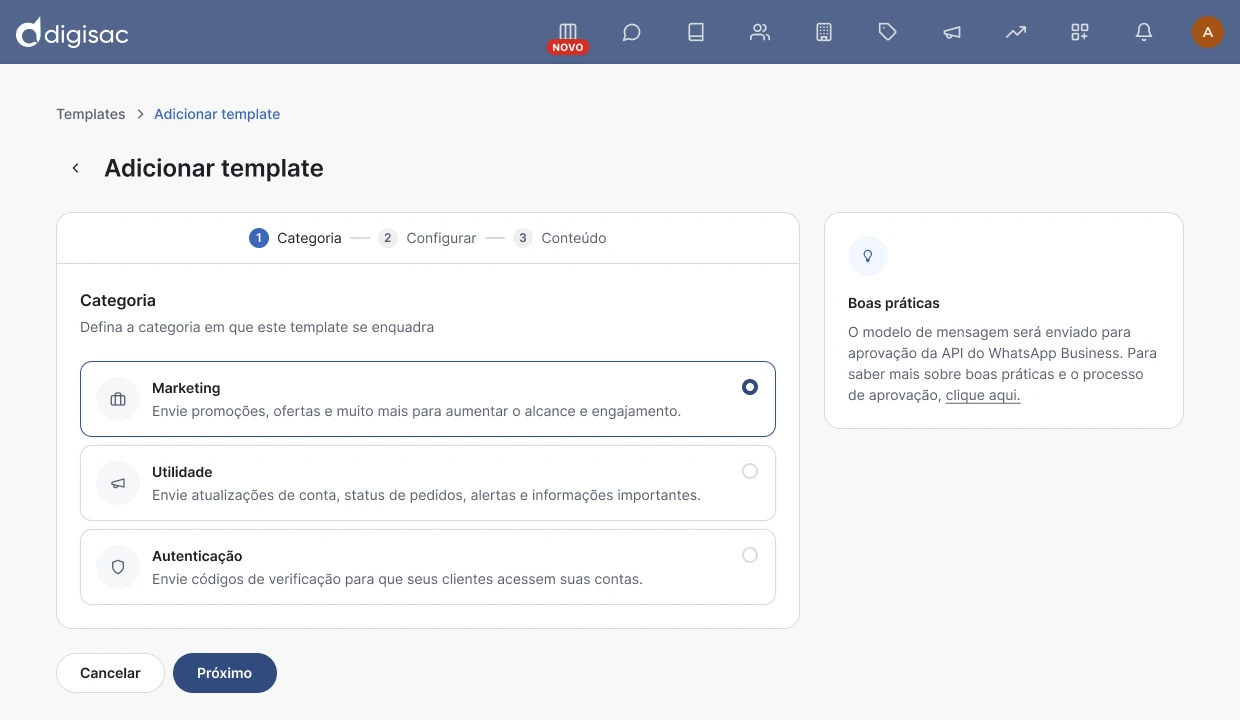Select the Marketing radio button
Image resolution: width=1240 pixels, height=720 pixels.
tap(750, 387)
